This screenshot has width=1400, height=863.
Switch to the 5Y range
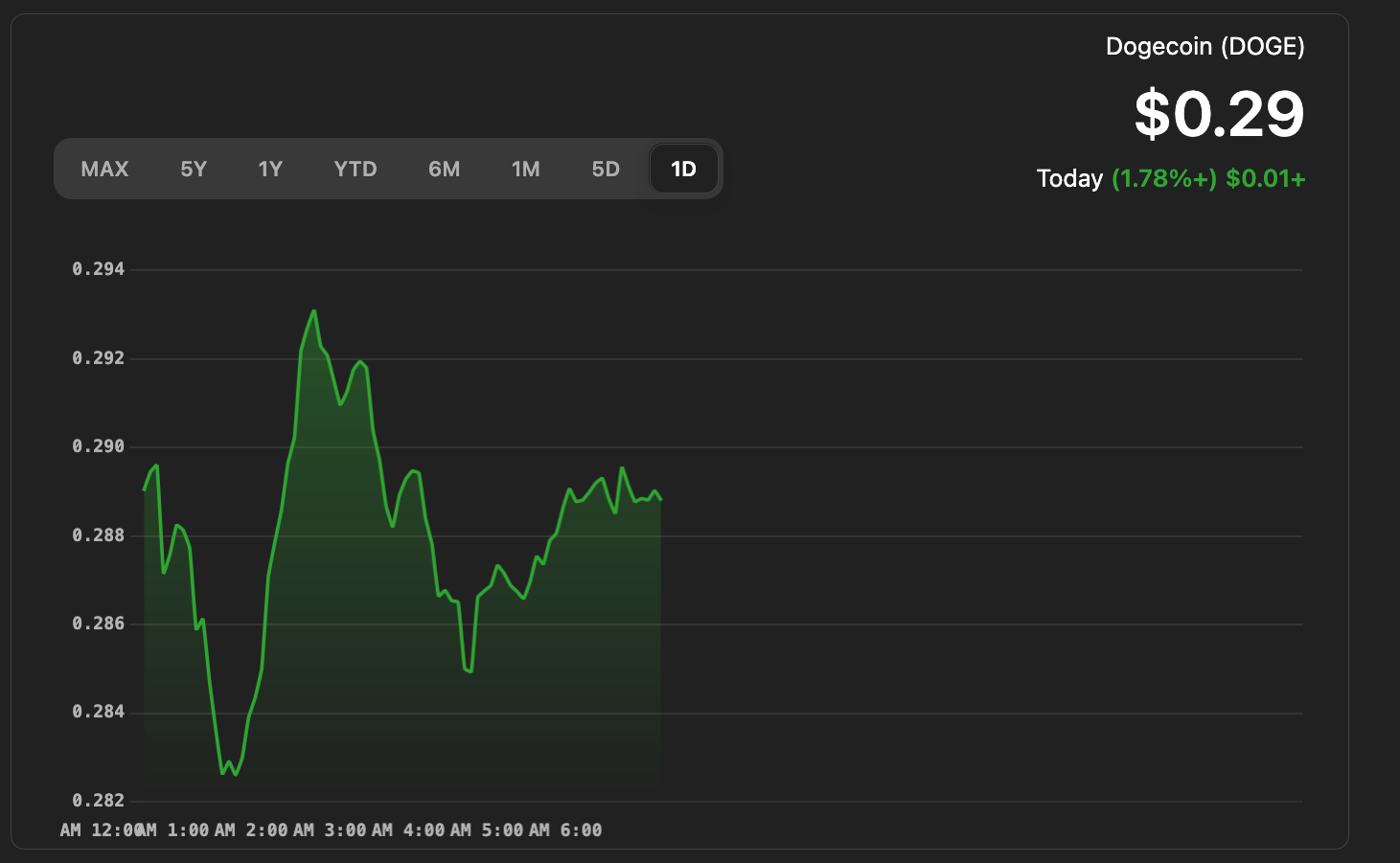pos(194,170)
